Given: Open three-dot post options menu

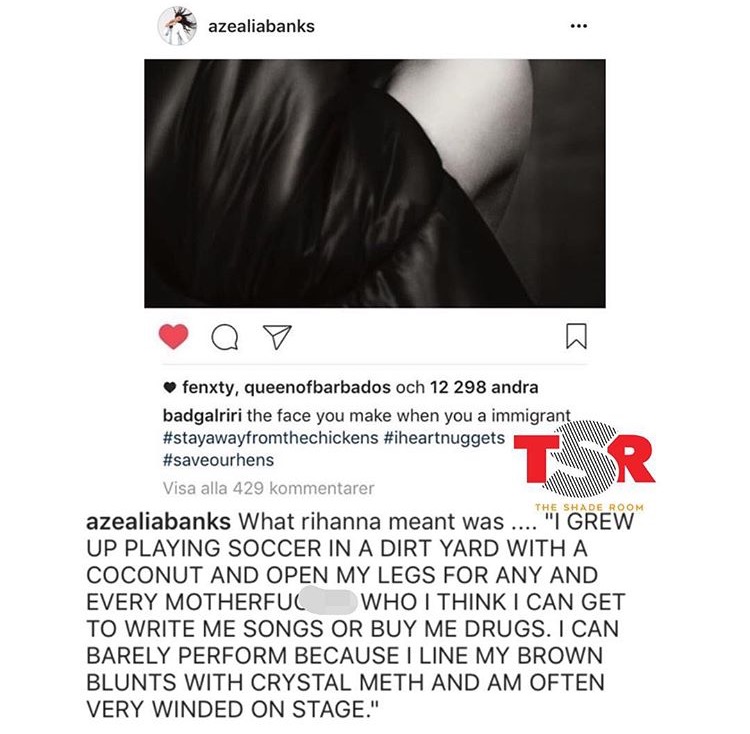Looking at the screenshot, I should pyautogui.click(x=579, y=26).
